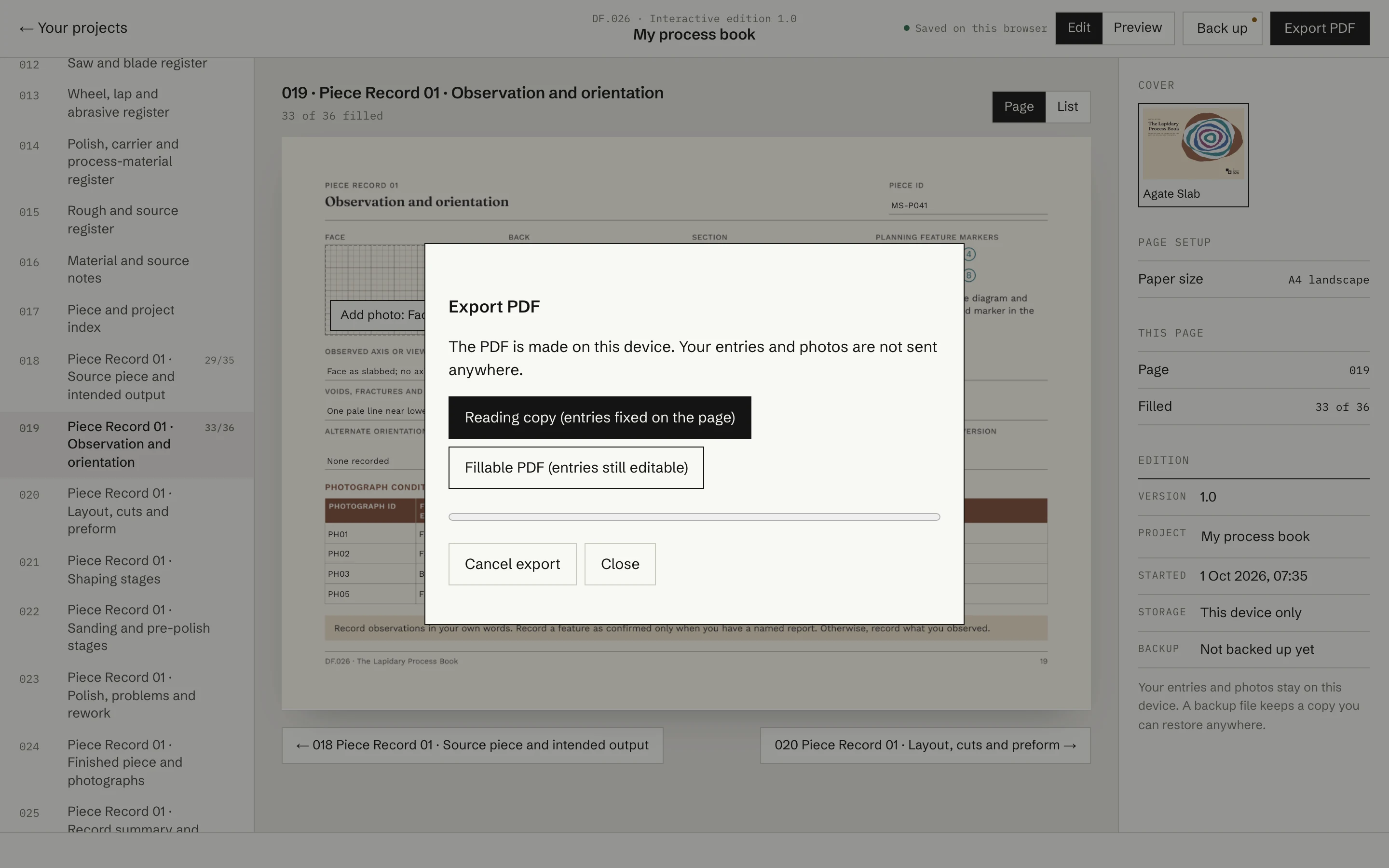Switch to Edit mode
The width and height of the screenshot is (1389, 868).
tap(1078, 28)
